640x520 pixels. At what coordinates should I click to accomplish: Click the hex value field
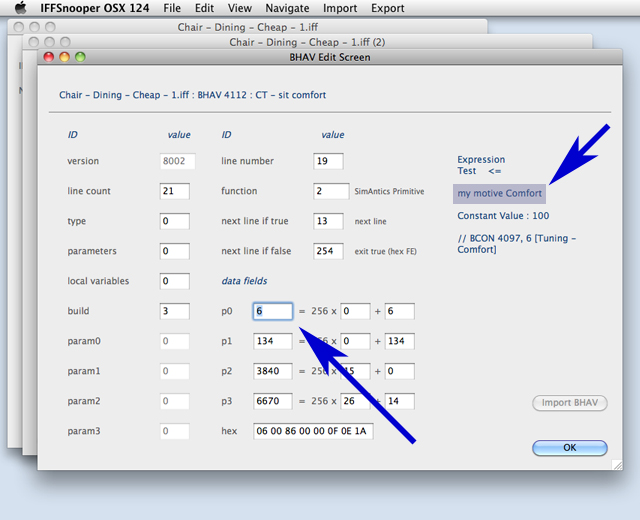[x=312, y=432]
